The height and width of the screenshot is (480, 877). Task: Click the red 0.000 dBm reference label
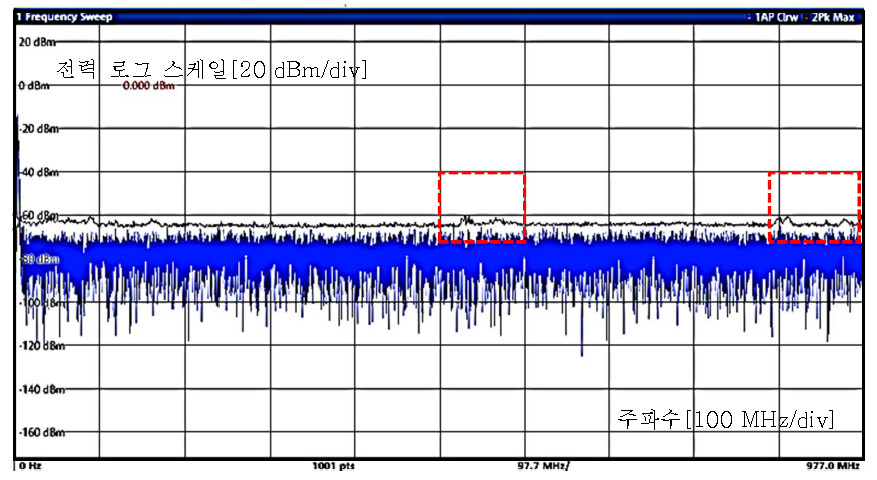click(x=148, y=86)
